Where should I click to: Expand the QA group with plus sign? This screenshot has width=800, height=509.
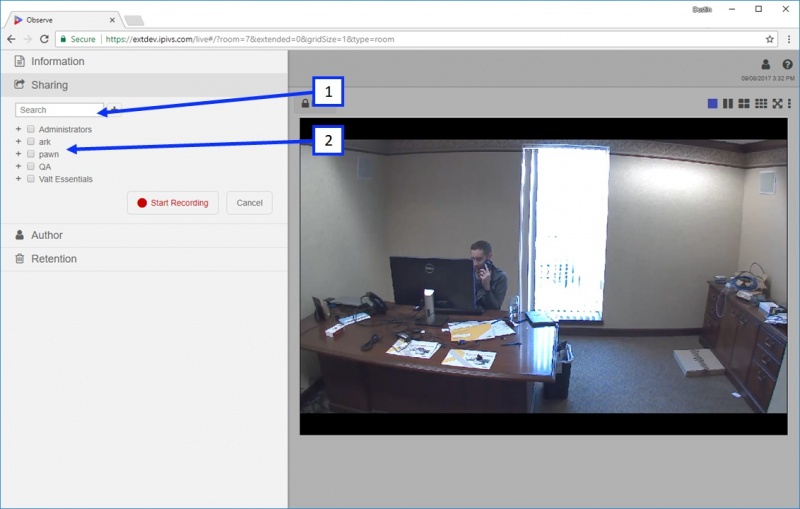(18, 166)
